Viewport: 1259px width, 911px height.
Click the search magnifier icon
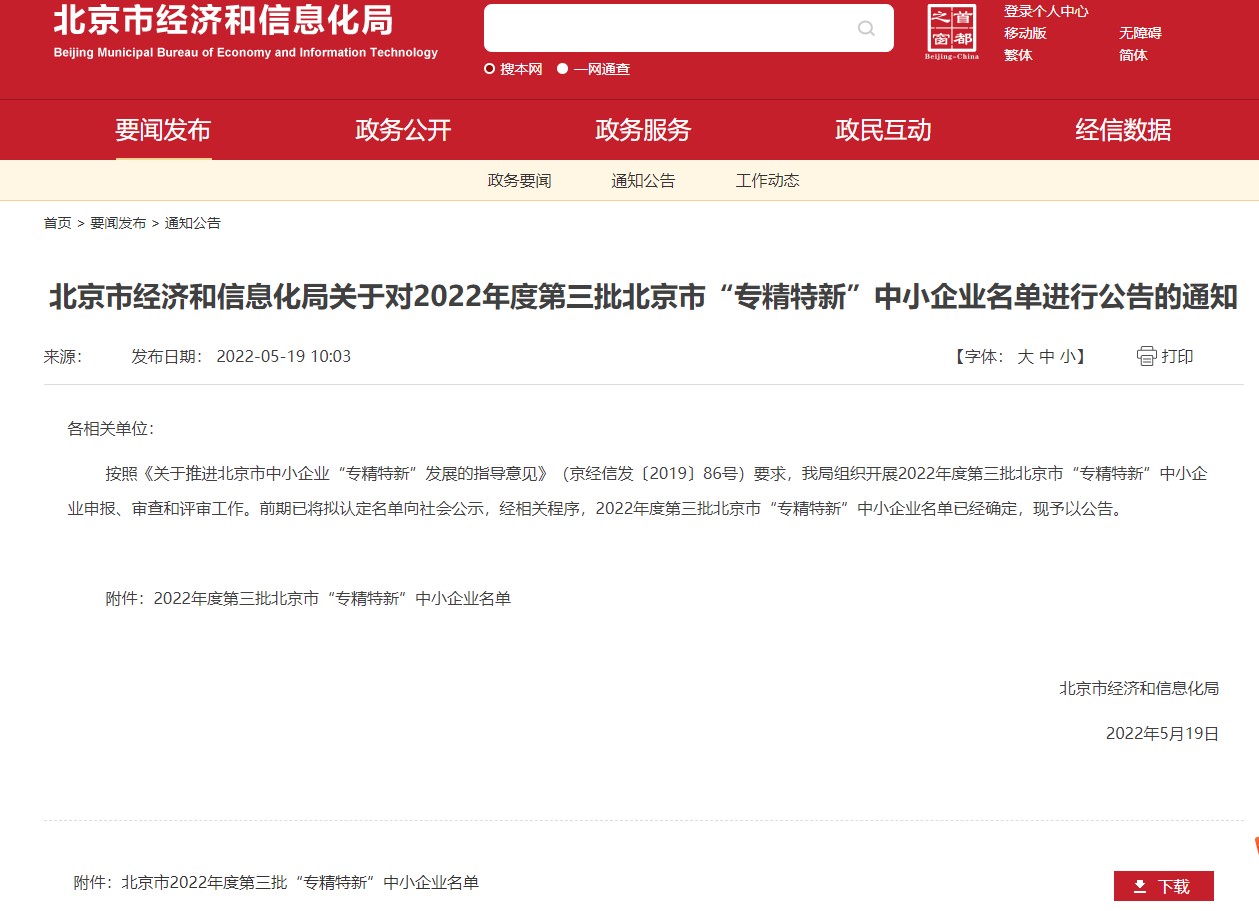pyautogui.click(x=866, y=28)
